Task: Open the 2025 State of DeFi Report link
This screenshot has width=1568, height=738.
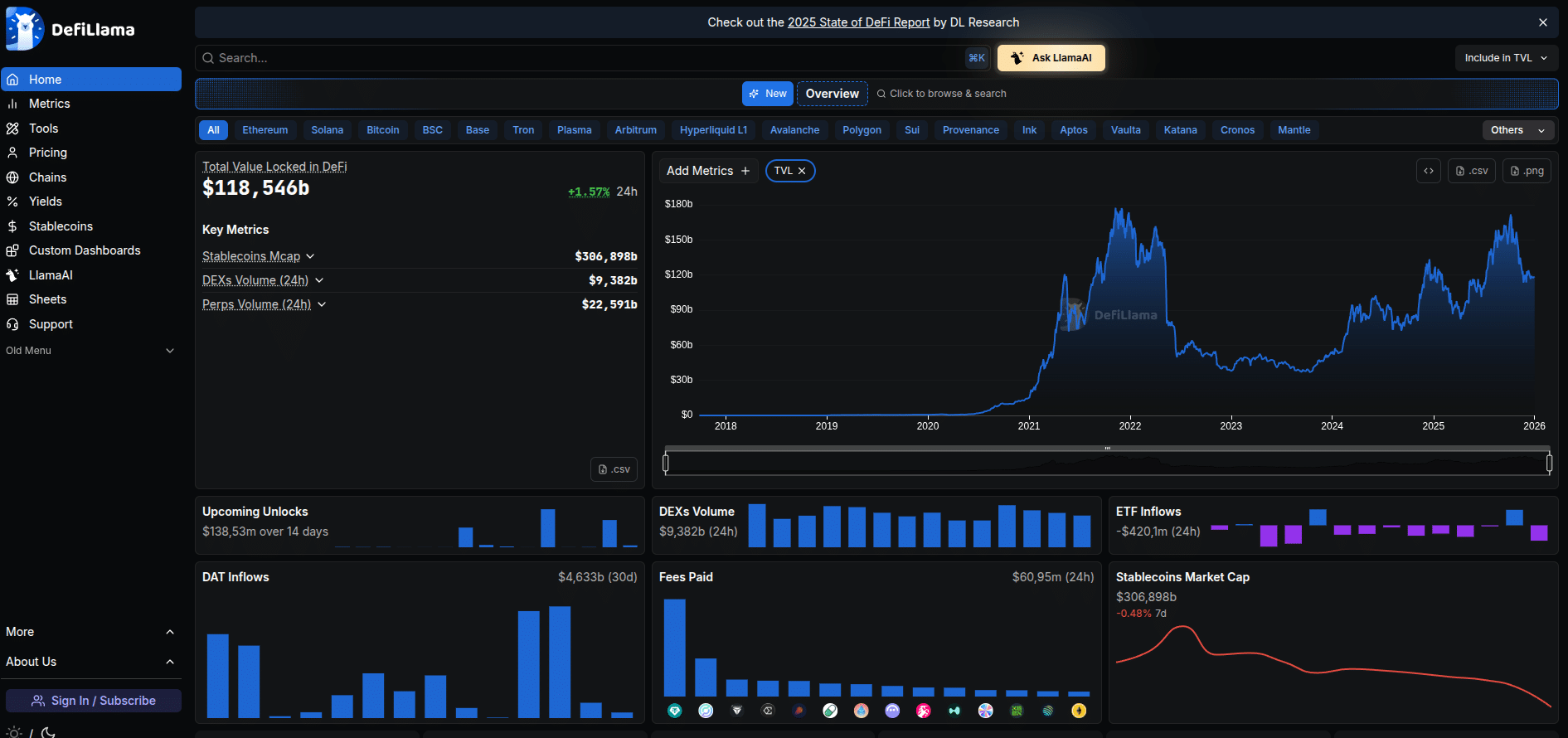Action: (x=858, y=22)
